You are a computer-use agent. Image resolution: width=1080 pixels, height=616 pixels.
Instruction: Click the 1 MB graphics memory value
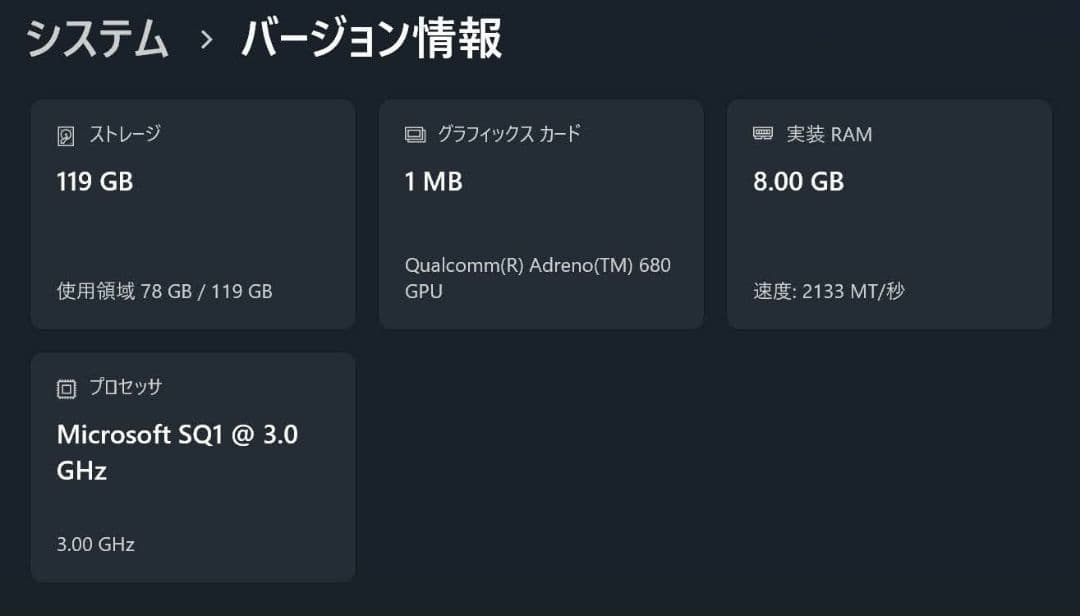(434, 182)
